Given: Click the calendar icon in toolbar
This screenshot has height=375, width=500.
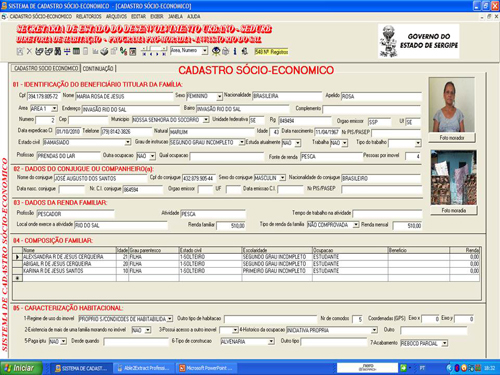Looking at the screenshot, I should tap(133, 51).
